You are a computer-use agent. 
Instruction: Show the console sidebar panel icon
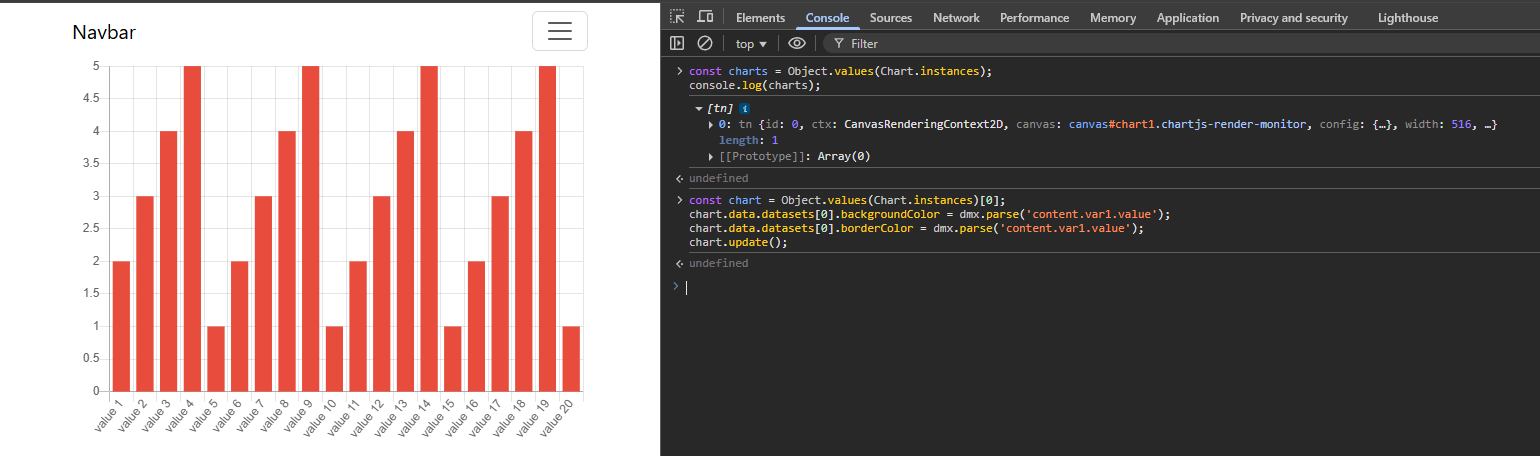[x=677, y=43]
